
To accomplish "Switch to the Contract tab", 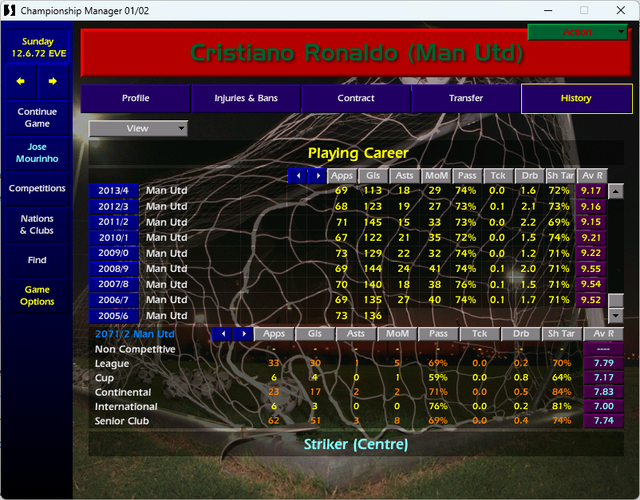I will 356,98.
